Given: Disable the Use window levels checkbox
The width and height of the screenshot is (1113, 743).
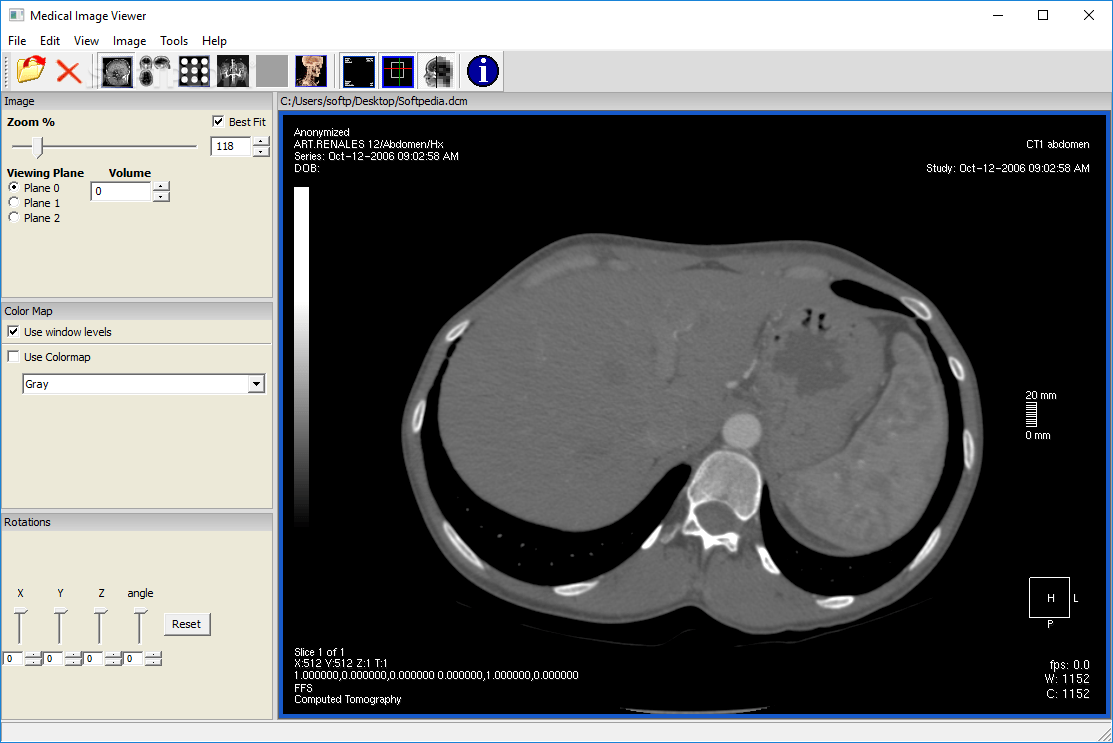Looking at the screenshot, I should [x=14, y=331].
